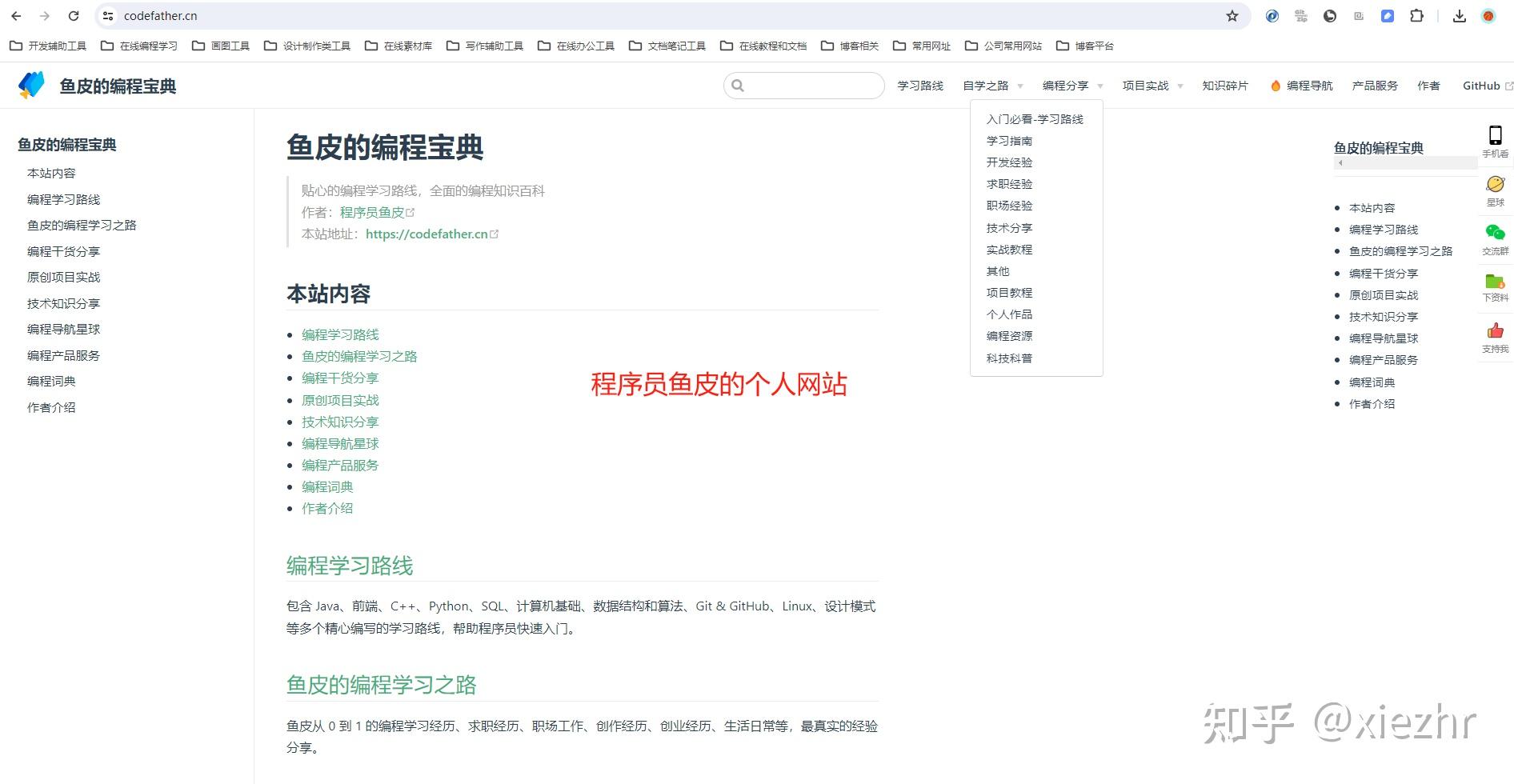Click the 手机看 phone icon
Screen dimensions: 1514x784
1495,134
